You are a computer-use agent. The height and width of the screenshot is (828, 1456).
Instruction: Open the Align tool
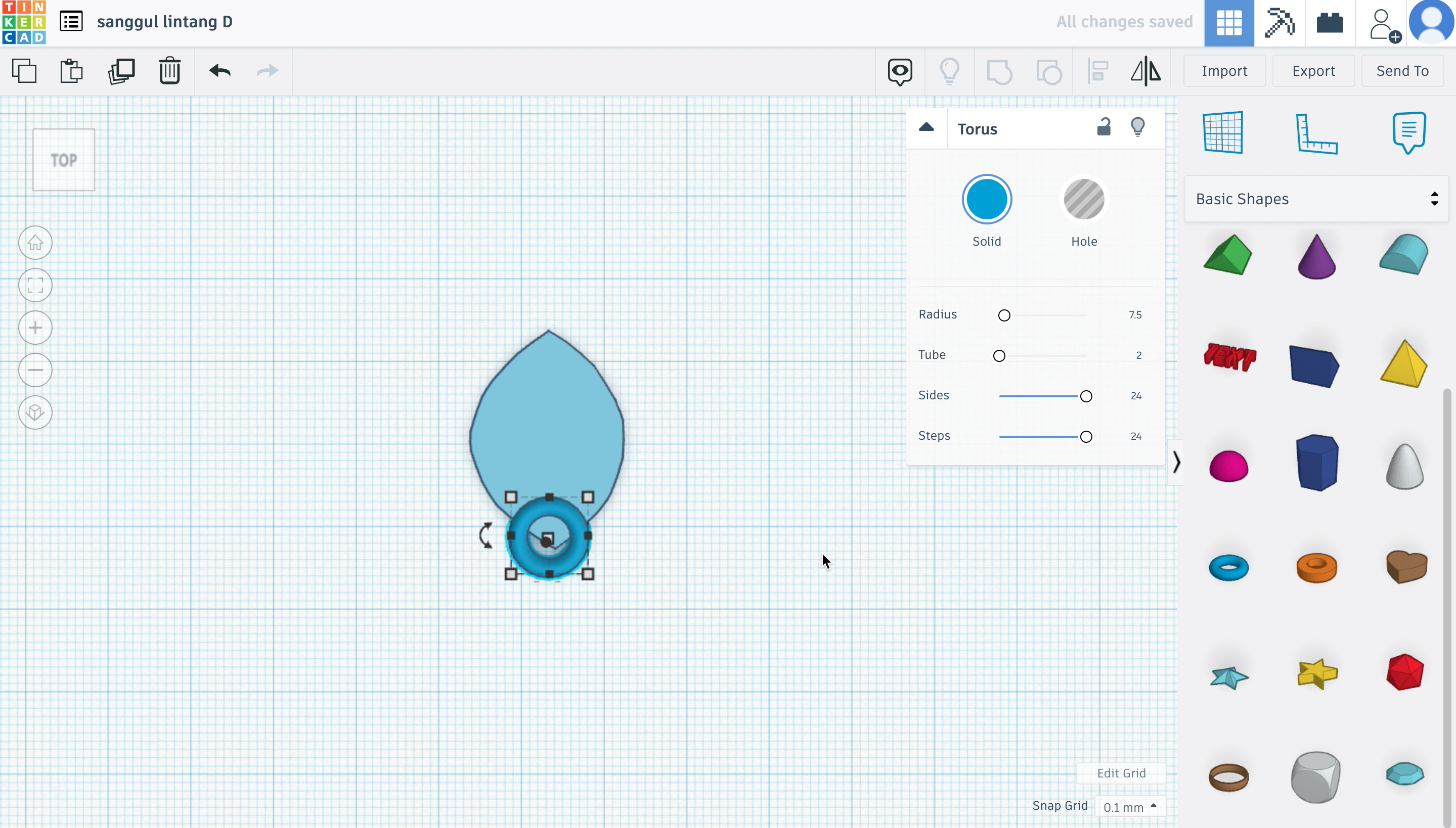1097,72
